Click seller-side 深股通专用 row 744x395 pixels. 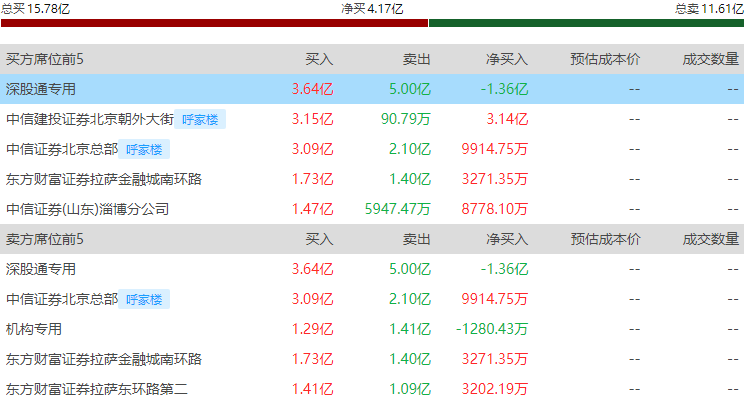372,269
